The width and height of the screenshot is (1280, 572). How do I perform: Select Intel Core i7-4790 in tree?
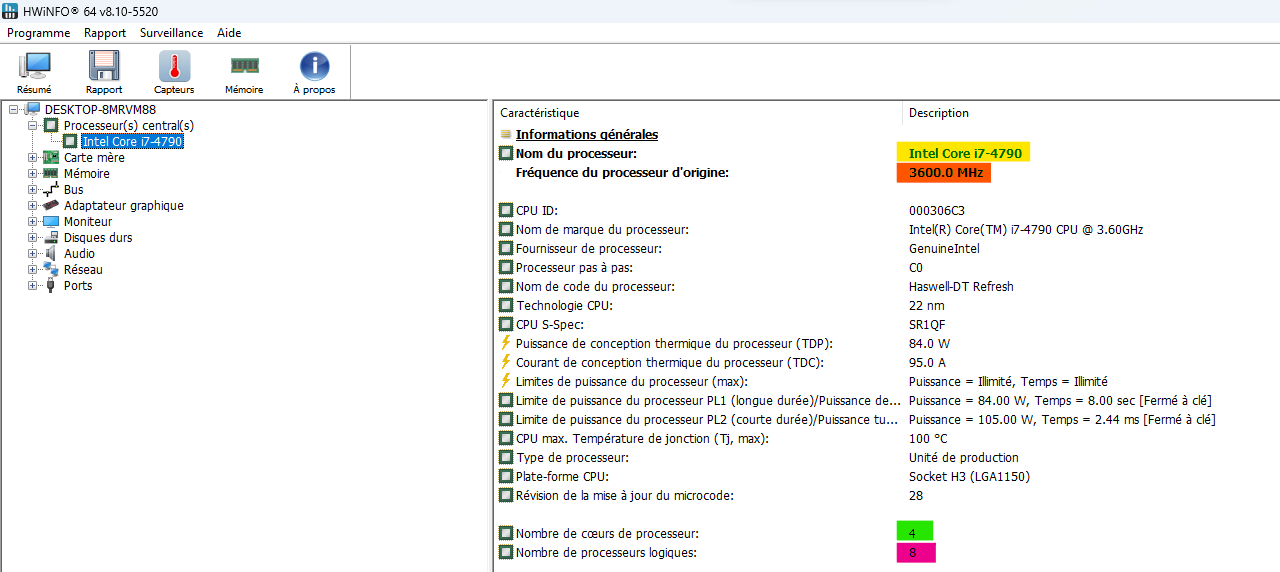(x=132, y=142)
